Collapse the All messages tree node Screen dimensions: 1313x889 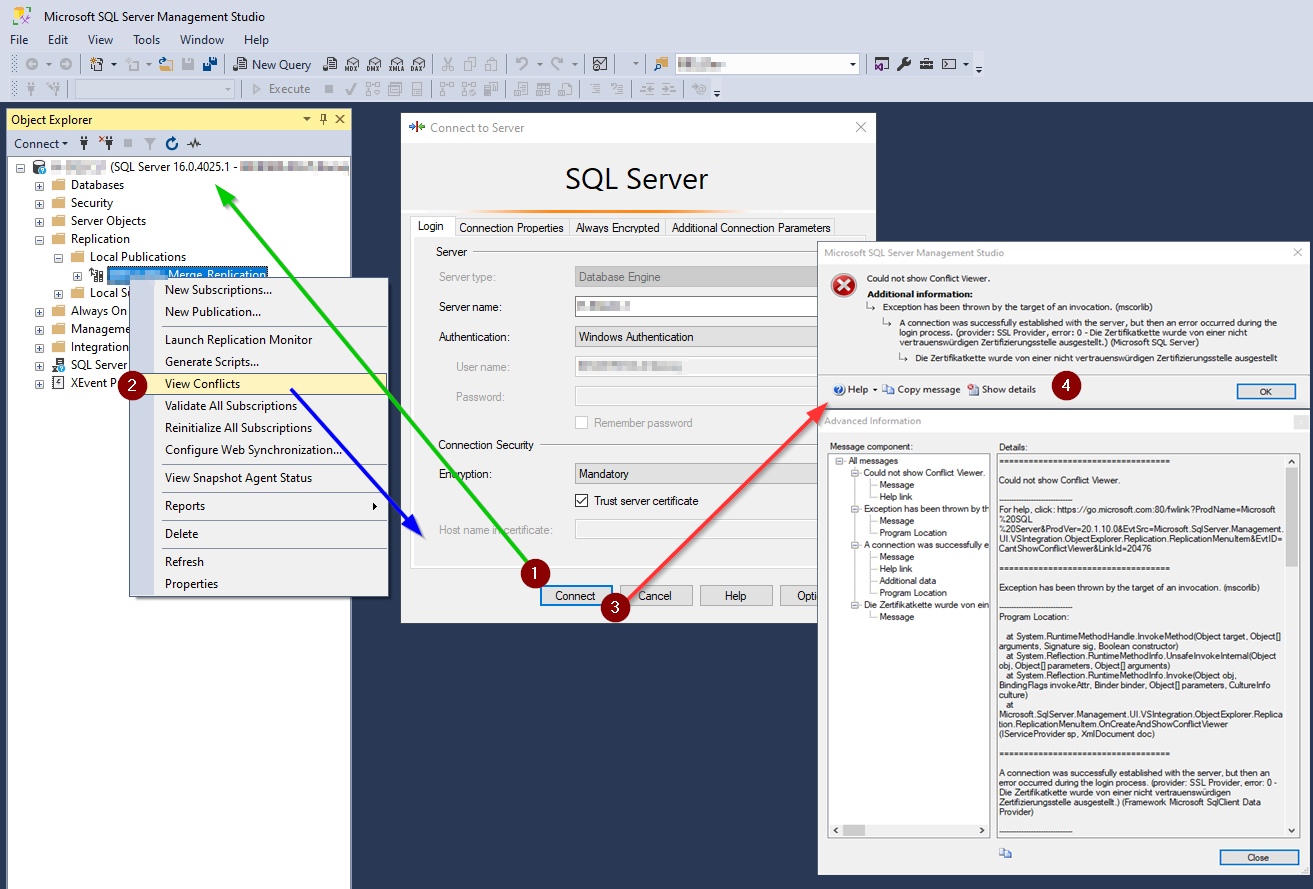coord(841,461)
